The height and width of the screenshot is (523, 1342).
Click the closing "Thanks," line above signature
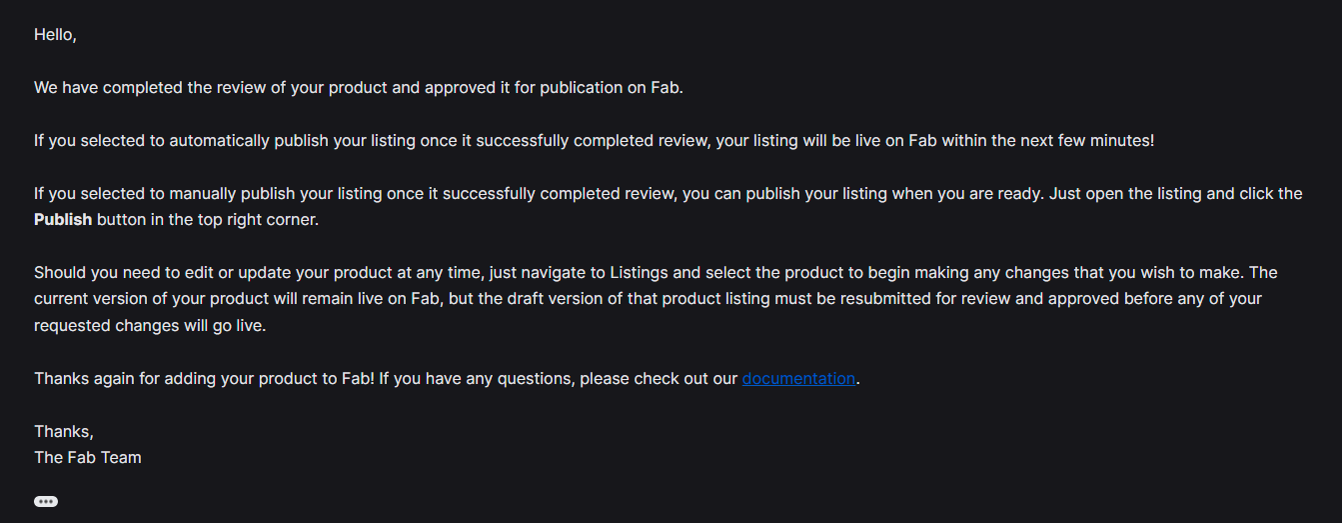(64, 431)
